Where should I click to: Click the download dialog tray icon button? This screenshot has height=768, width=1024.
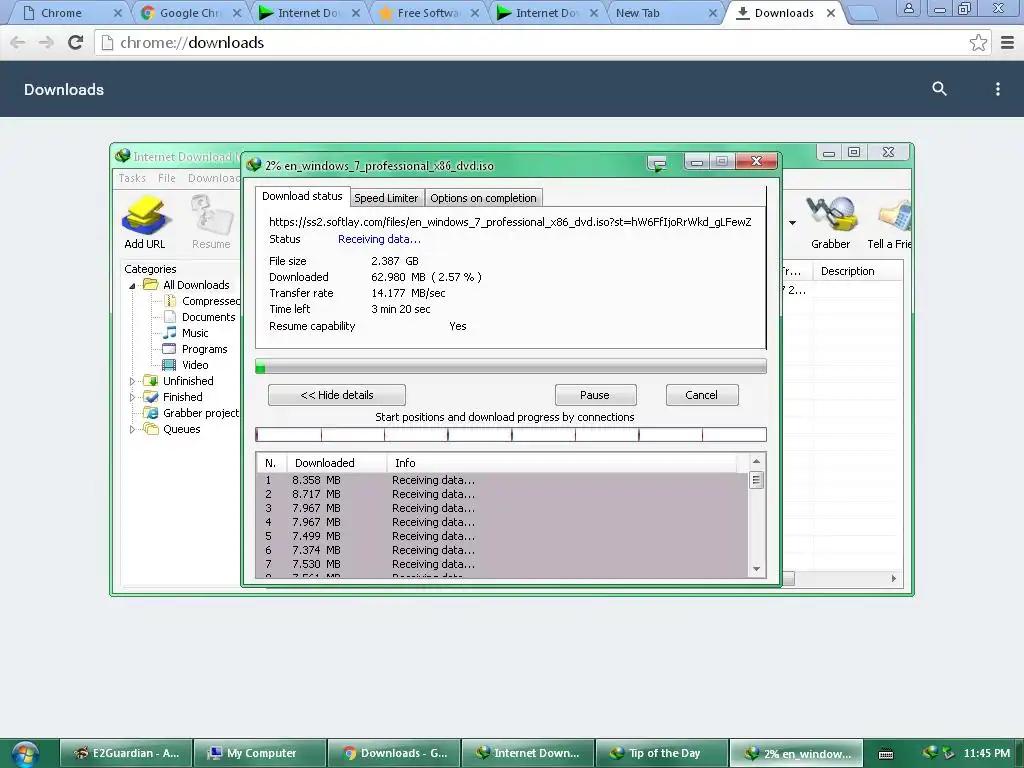[x=657, y=163]
